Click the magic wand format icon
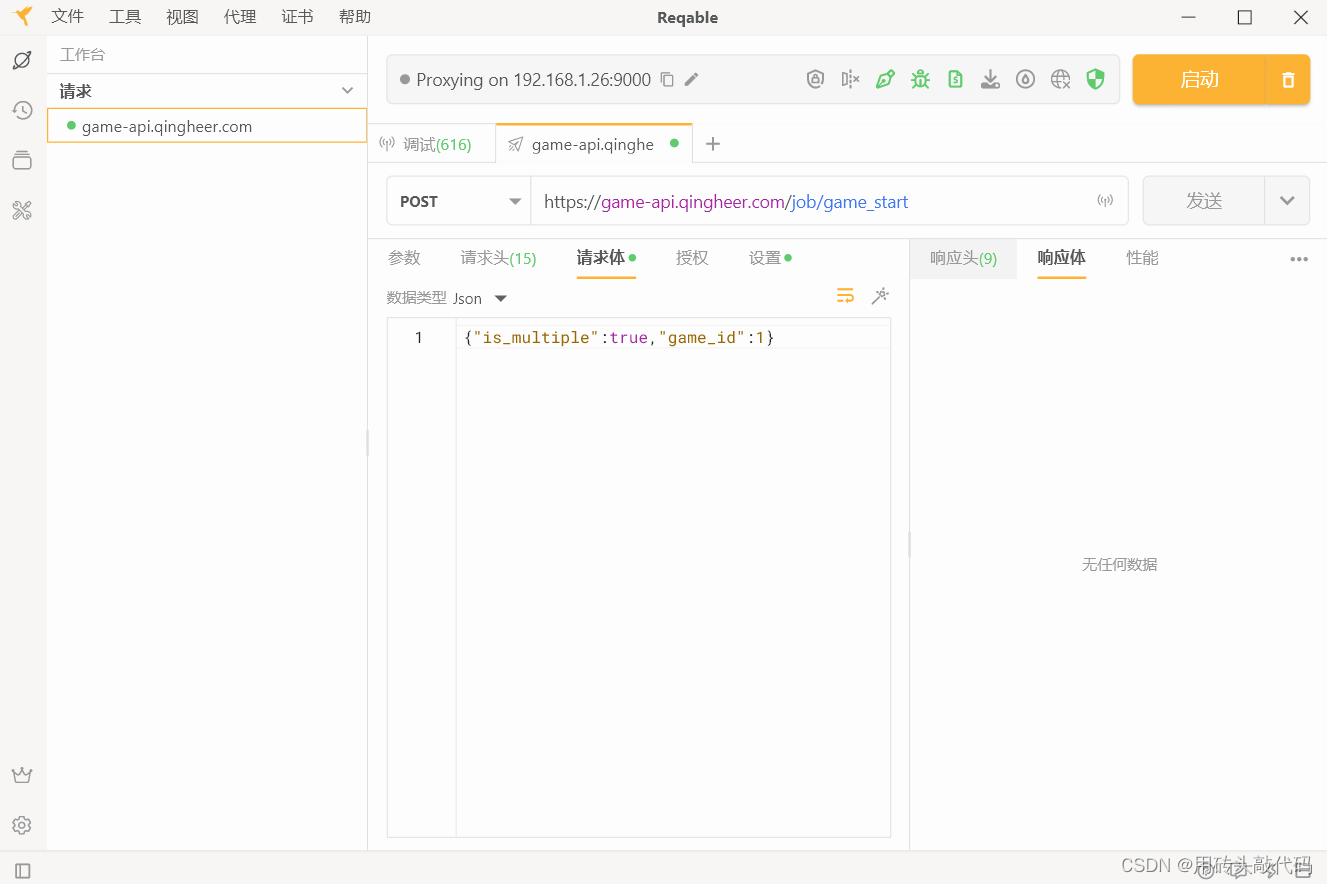 pos(880,295)
